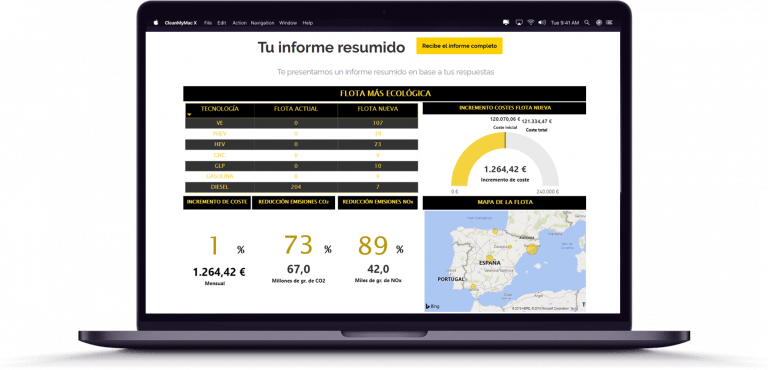This screenshot has height=370, width=768.
Task: Open the Notification Center icon
Action: pos(609,23)
